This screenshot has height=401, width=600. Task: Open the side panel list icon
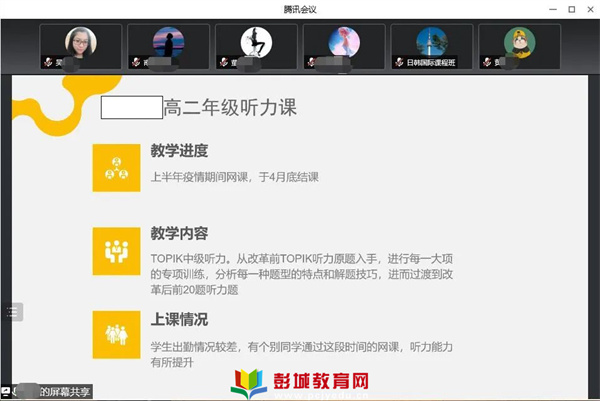13,312
